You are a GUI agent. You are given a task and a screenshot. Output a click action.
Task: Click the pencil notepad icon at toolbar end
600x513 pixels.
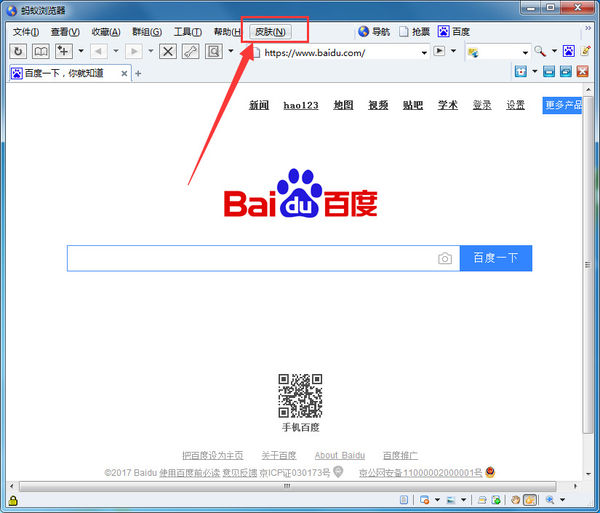point(585,51)
